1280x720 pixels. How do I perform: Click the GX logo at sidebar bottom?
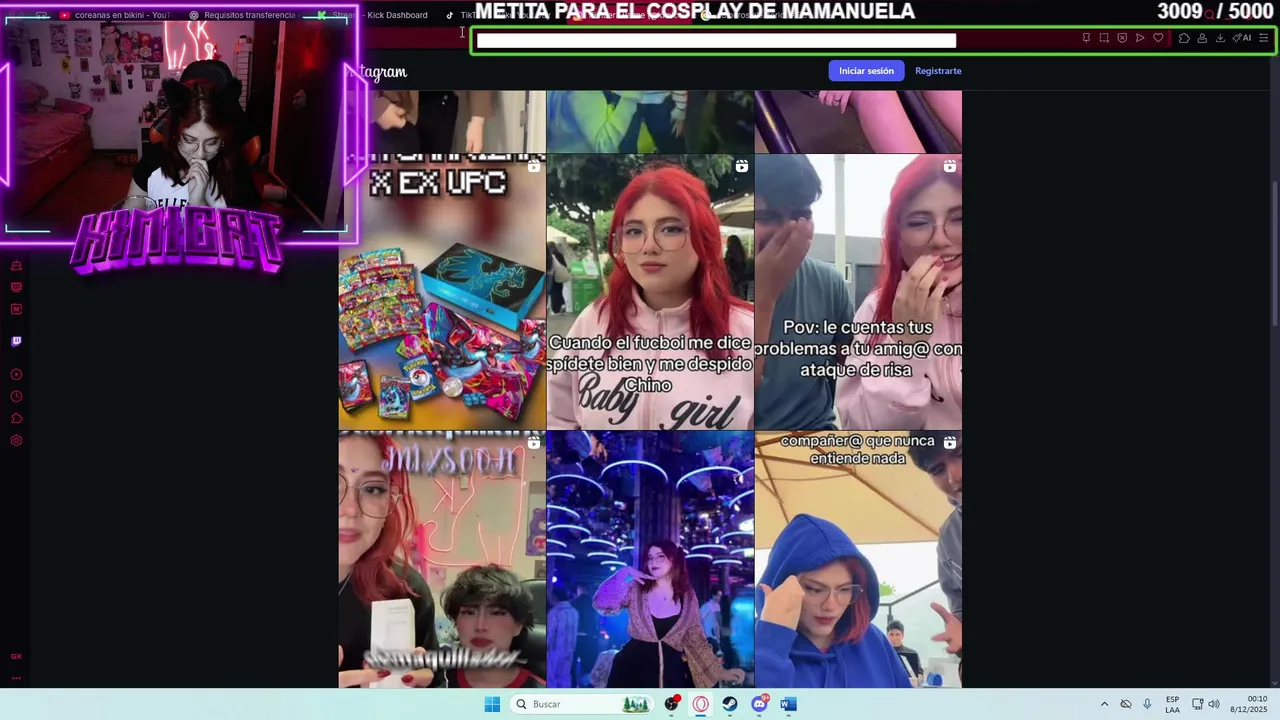[16, 656]
